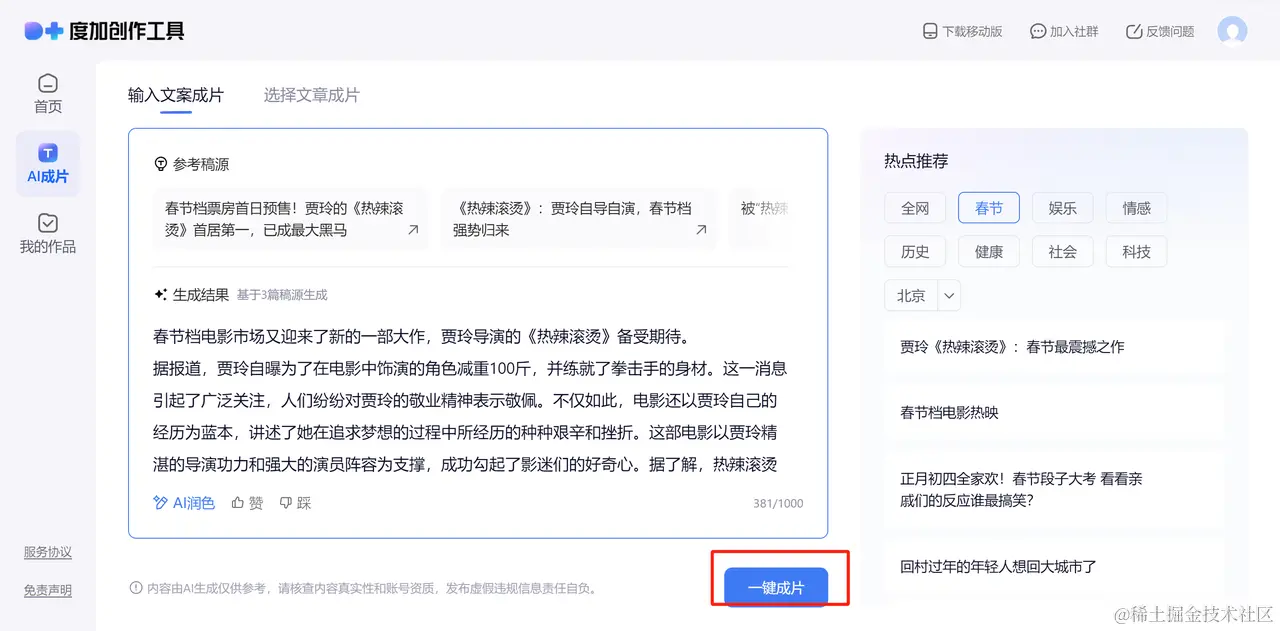1280x631 pixels.
Task: Click the AI润色 text label
Action: click(x=193, y=503)
